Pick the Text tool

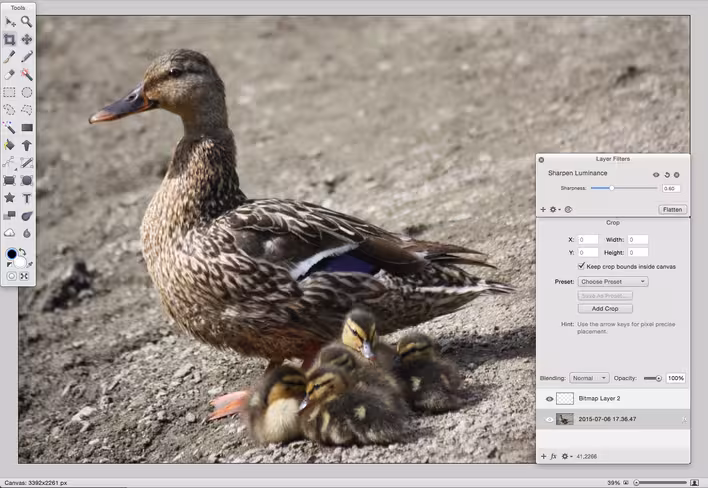click(27, 198)
